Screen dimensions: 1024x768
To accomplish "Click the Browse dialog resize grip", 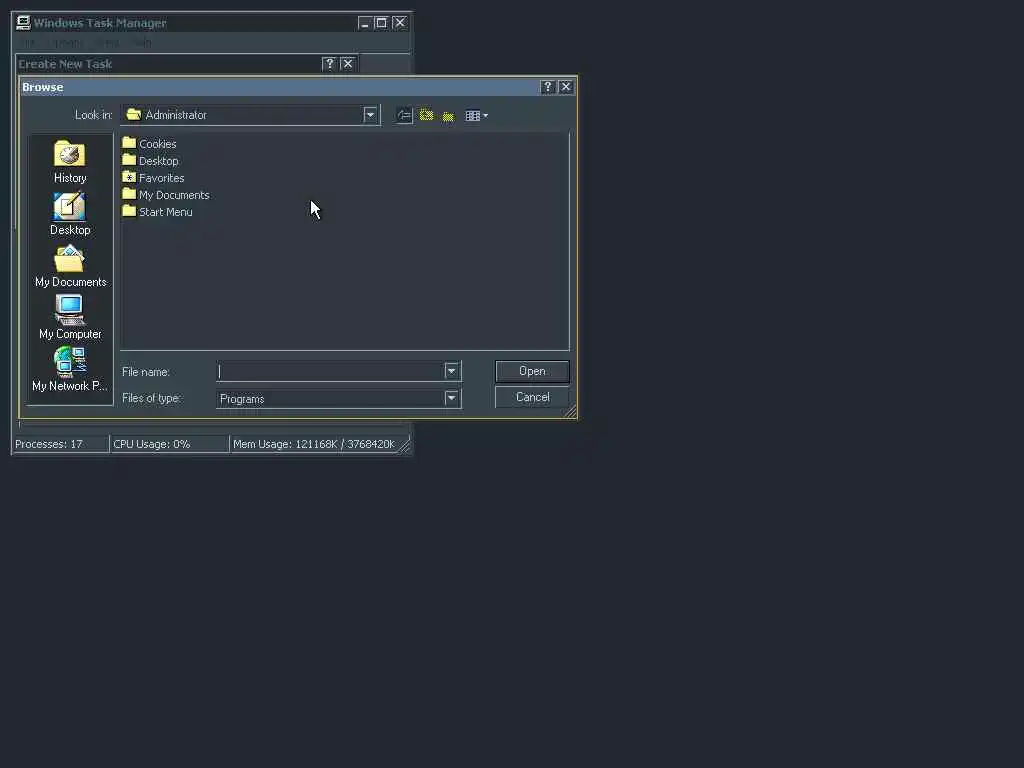I will 569,411.
